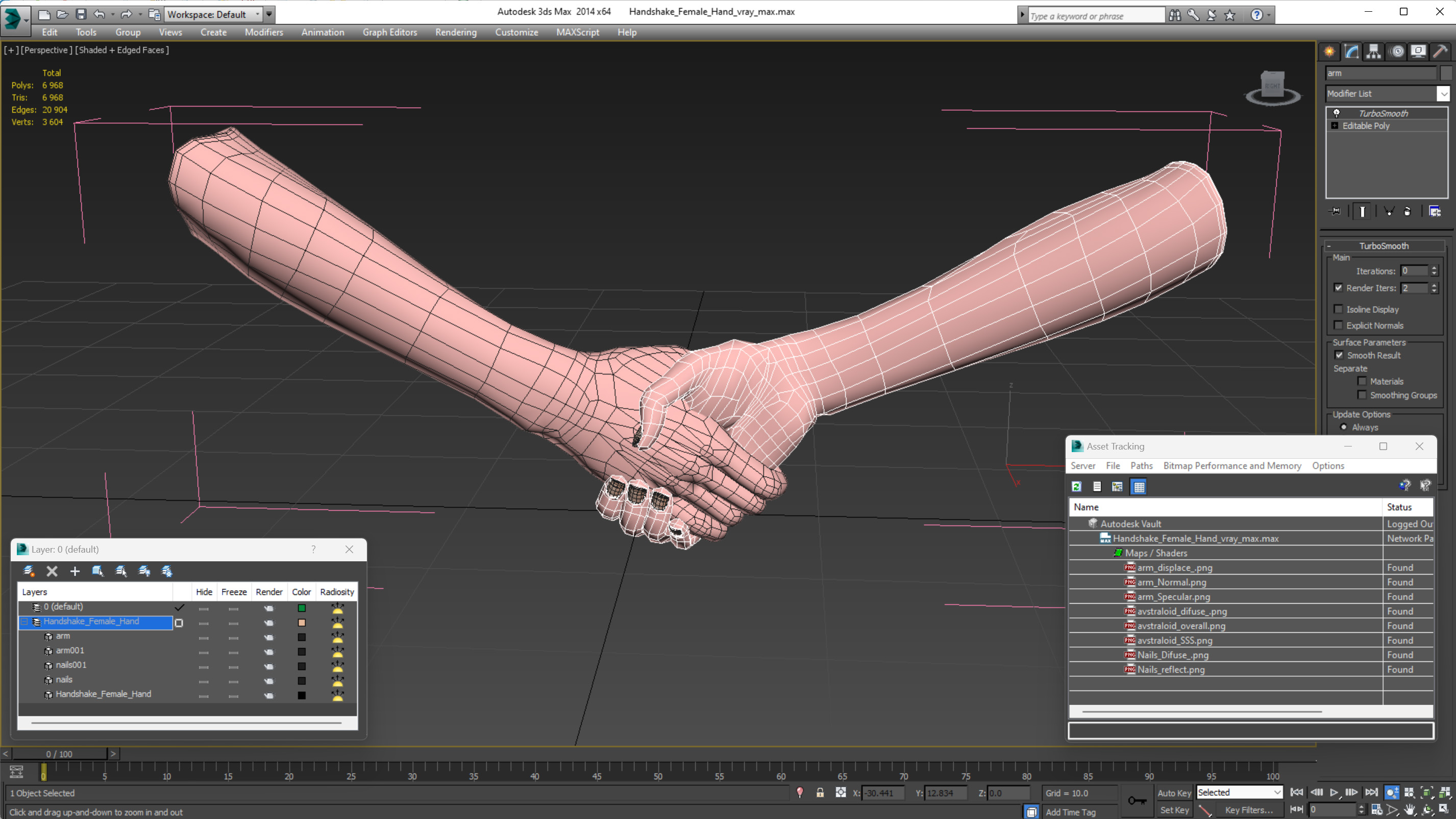Open the Help icon dropdown arrow
The width and height of the screenshot is (1456, 819).
coord(1268,15)
